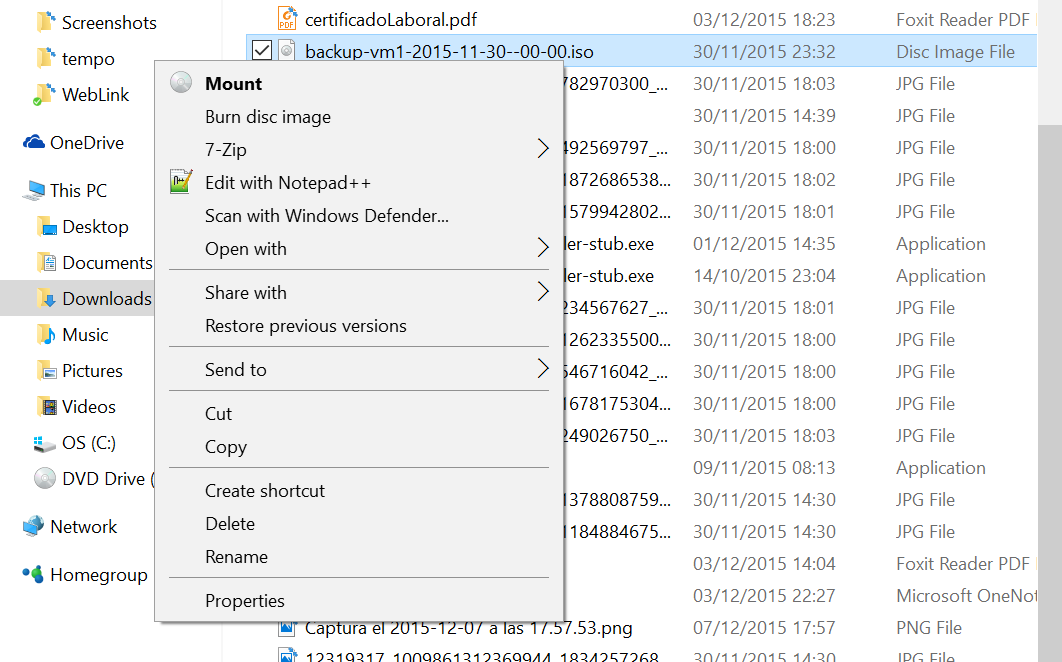Open Properties from the context menu
Image resolution: width=1062 pixels, height=662 pixels.
point(359,601)
